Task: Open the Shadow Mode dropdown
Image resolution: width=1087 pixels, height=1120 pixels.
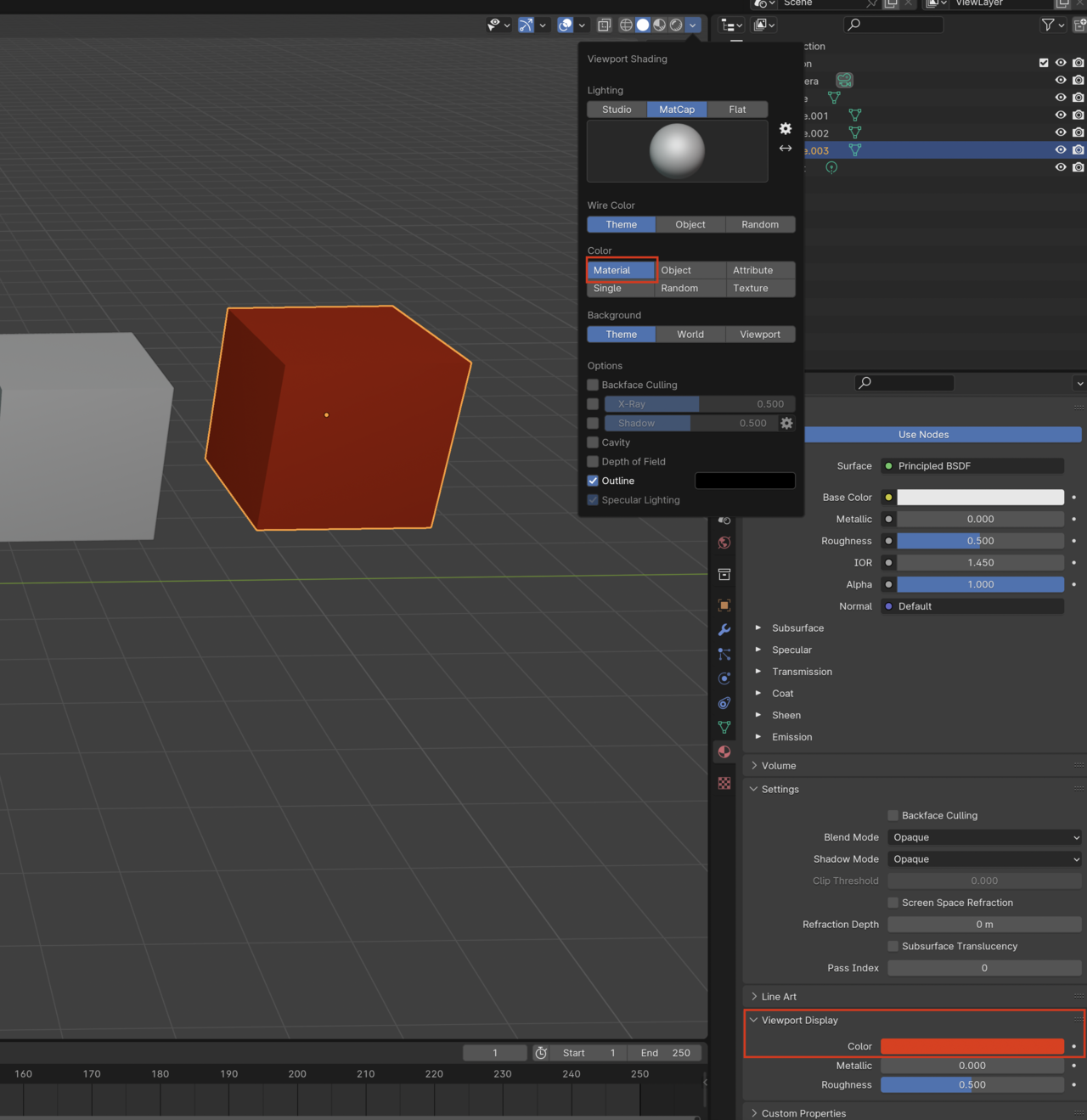Action: tap(983, 858)
